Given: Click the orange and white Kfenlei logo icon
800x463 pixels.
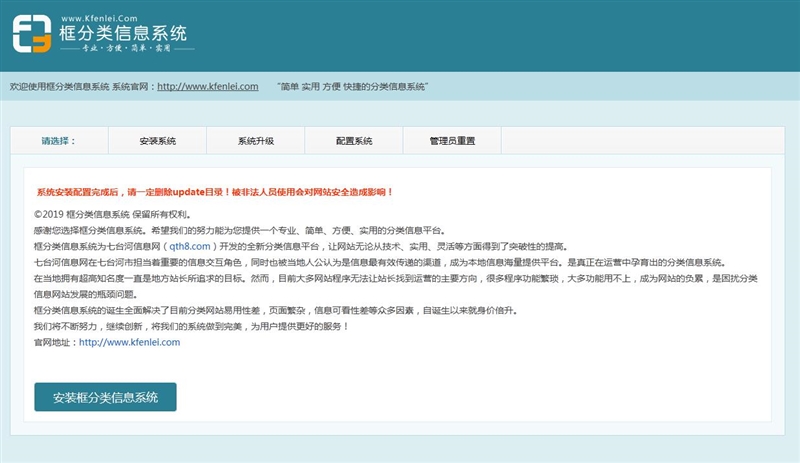Looking at the screenshot, I should [x=31, y=33].
